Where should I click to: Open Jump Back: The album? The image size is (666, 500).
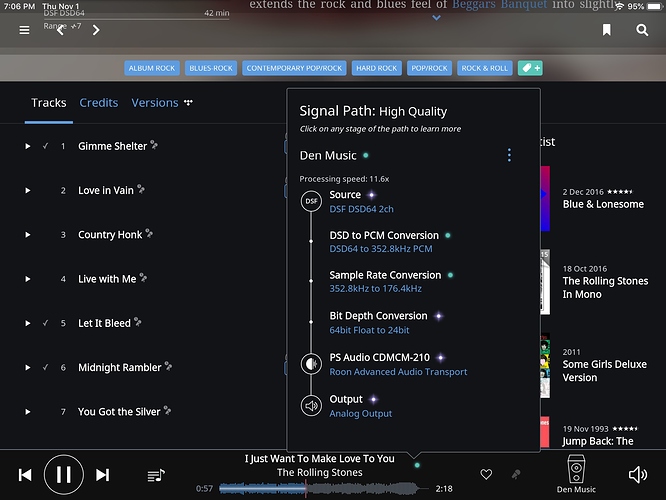[598, 441]
